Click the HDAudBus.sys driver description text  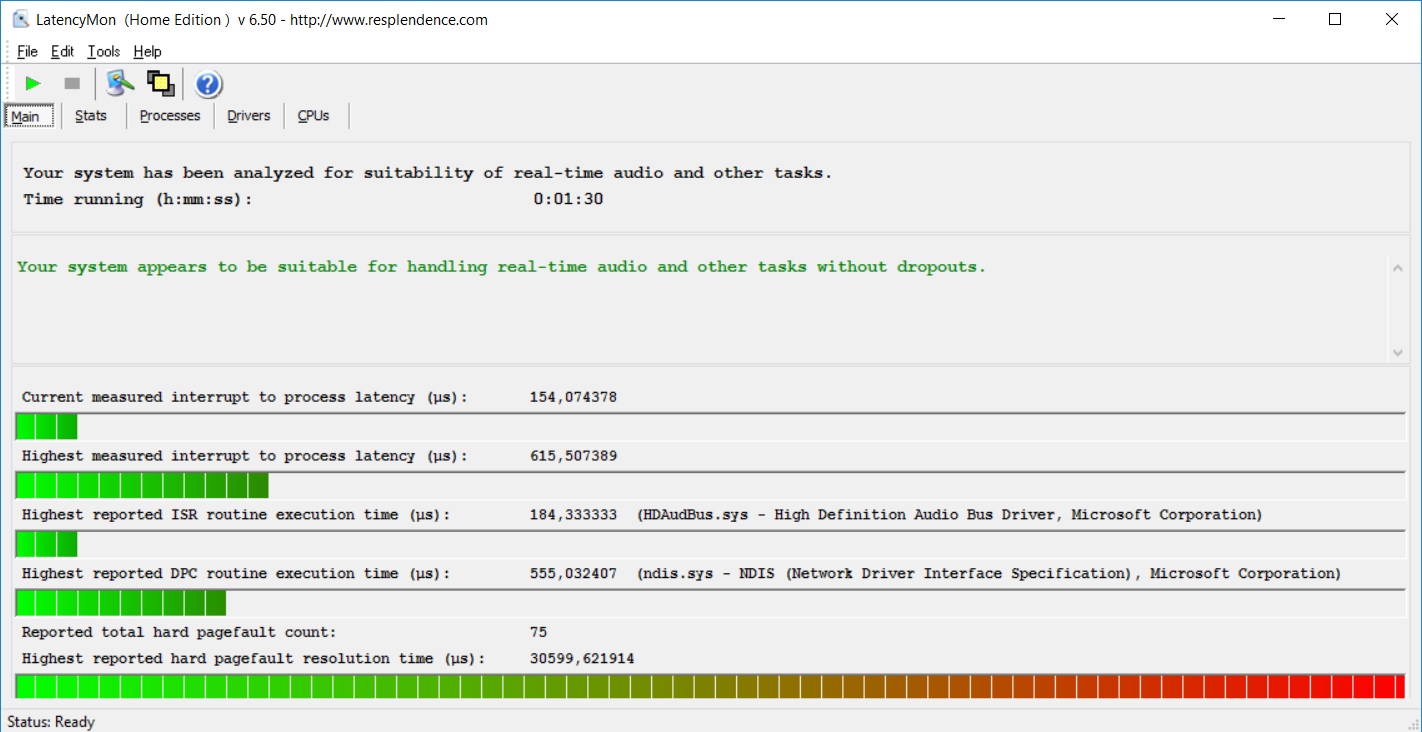click(x=949, y=515)
